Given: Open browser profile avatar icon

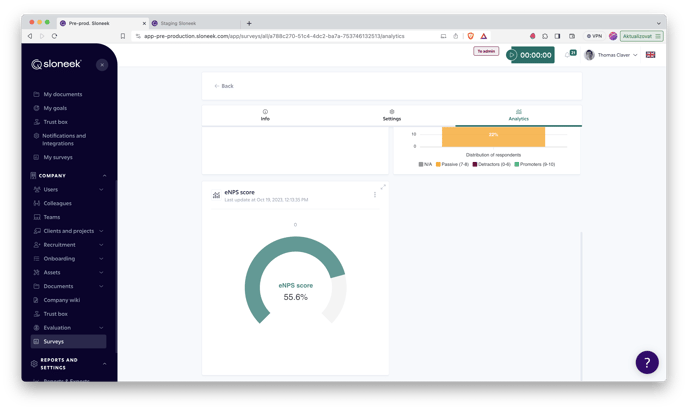Looking at the screenshot, I should 613,36.
